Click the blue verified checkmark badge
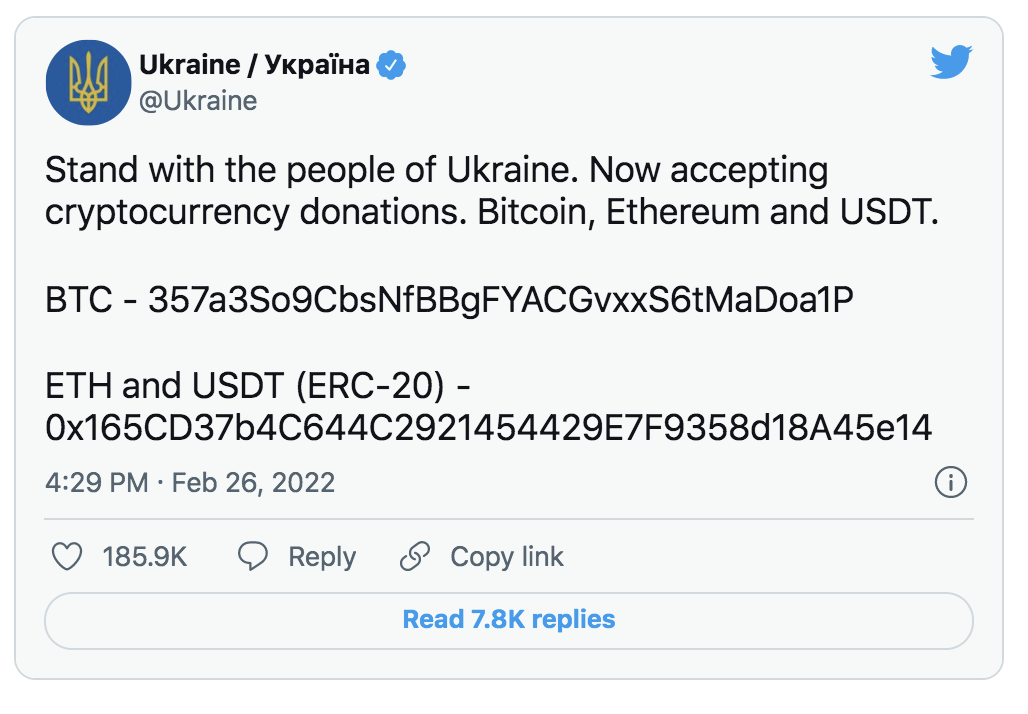The width and height of the screenshot is (1028, 714). click(391, 66)
